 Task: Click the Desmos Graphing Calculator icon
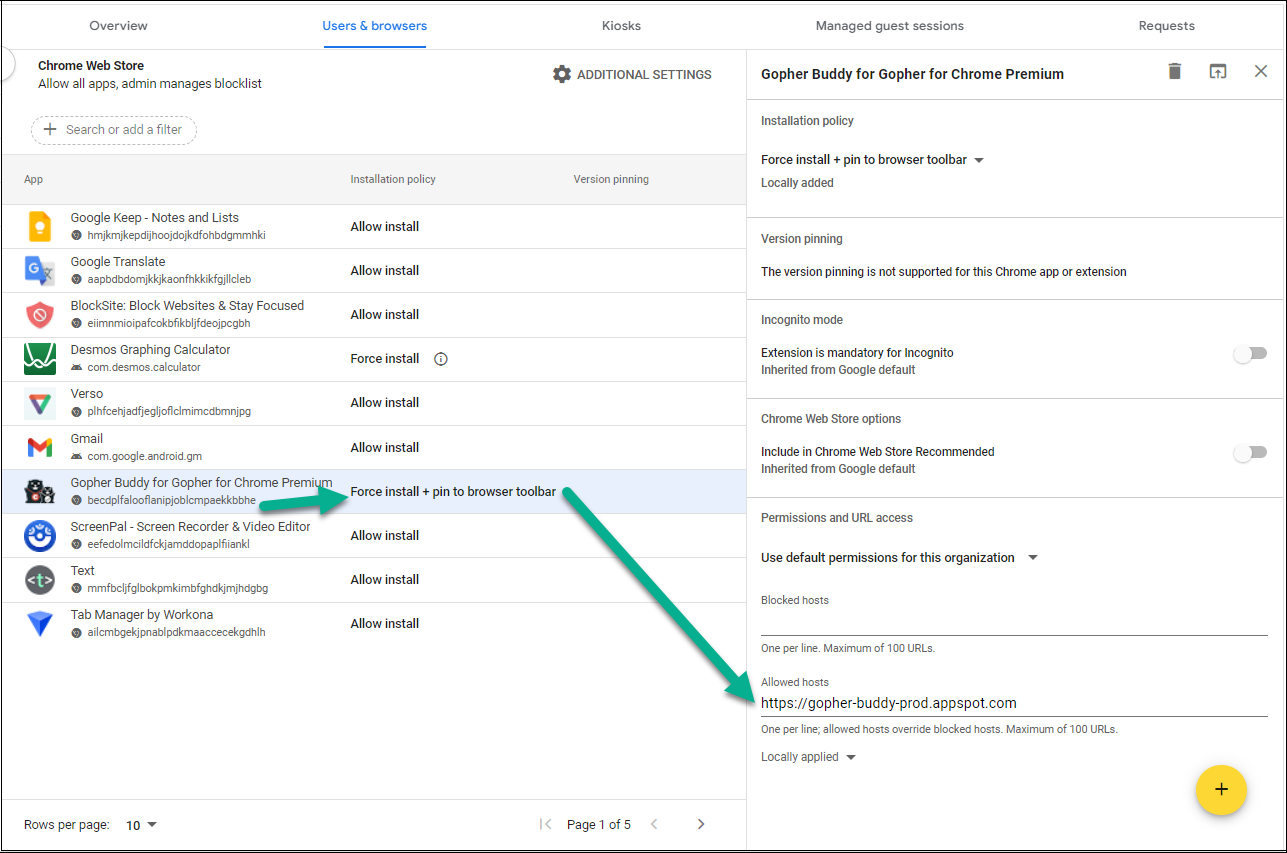point(39,359)
